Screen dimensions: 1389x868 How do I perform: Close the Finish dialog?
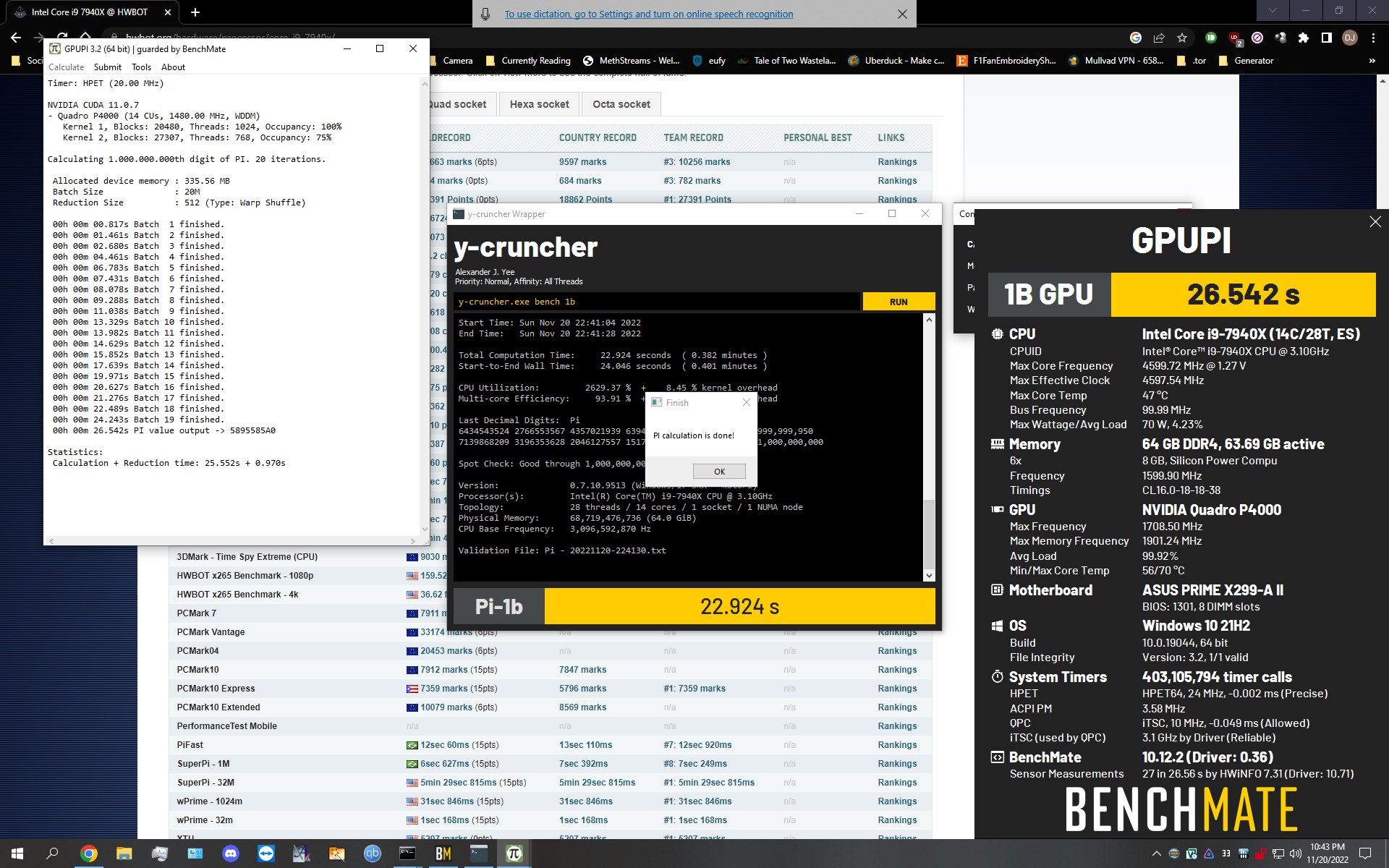(x=747, y=403)
